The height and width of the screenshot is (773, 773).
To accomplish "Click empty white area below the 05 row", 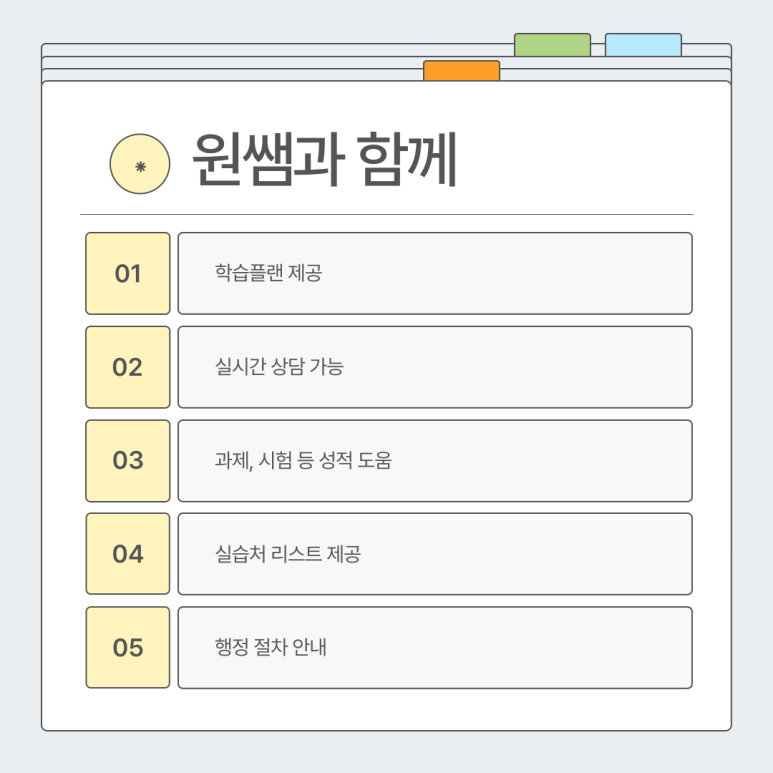I will [386, 709].
